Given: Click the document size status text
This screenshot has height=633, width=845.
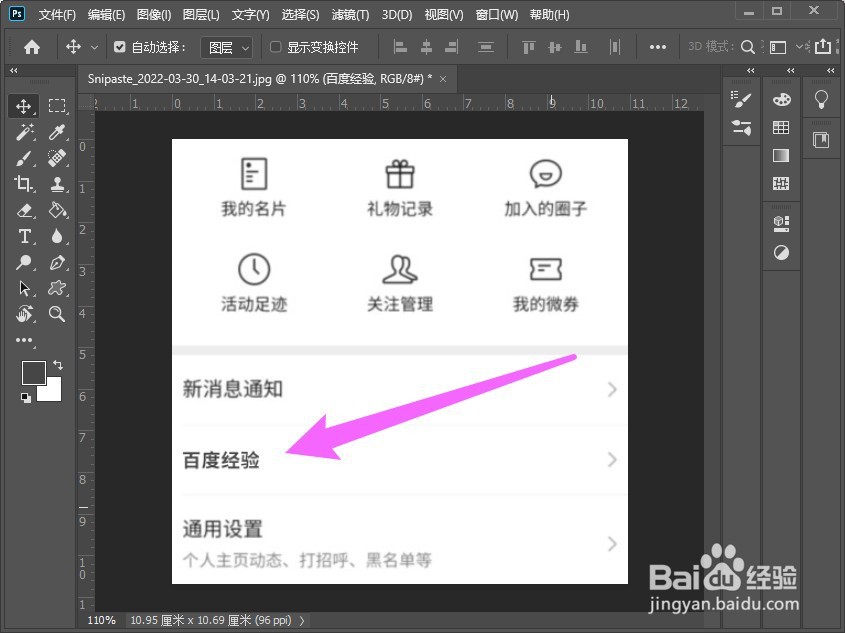Looking at the screenshot, I should coord(211,621).
